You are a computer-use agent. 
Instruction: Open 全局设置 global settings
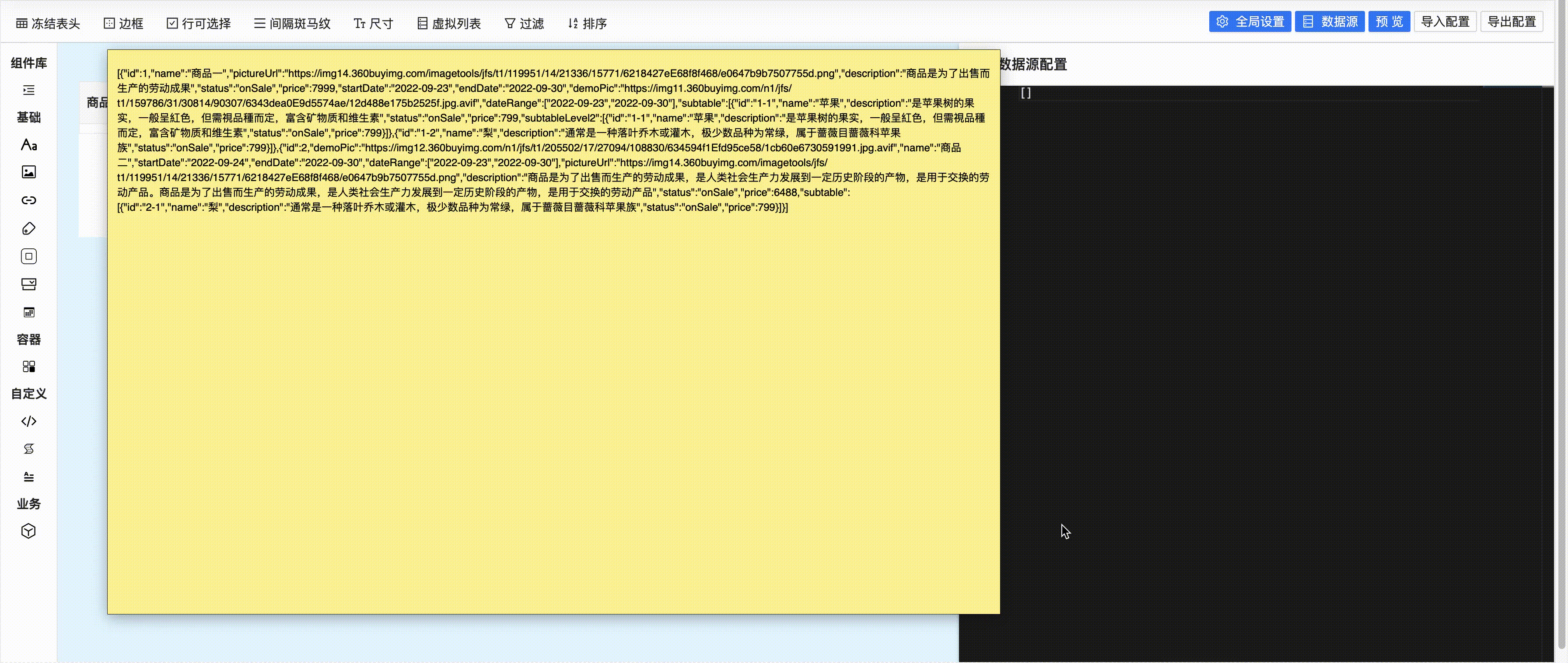tap(1249, 21)
